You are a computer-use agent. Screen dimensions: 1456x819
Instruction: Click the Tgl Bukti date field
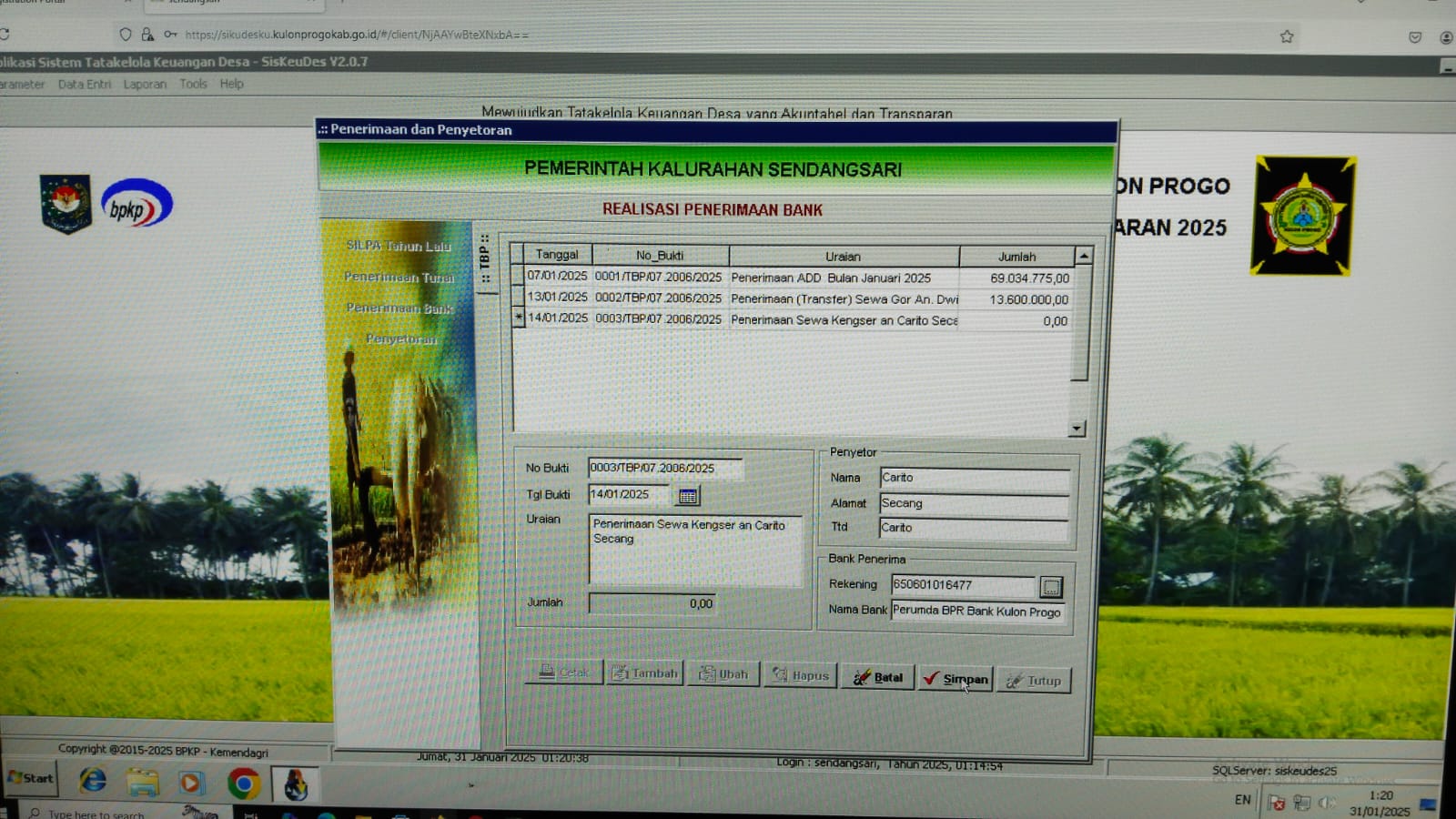tap(631, 494)
